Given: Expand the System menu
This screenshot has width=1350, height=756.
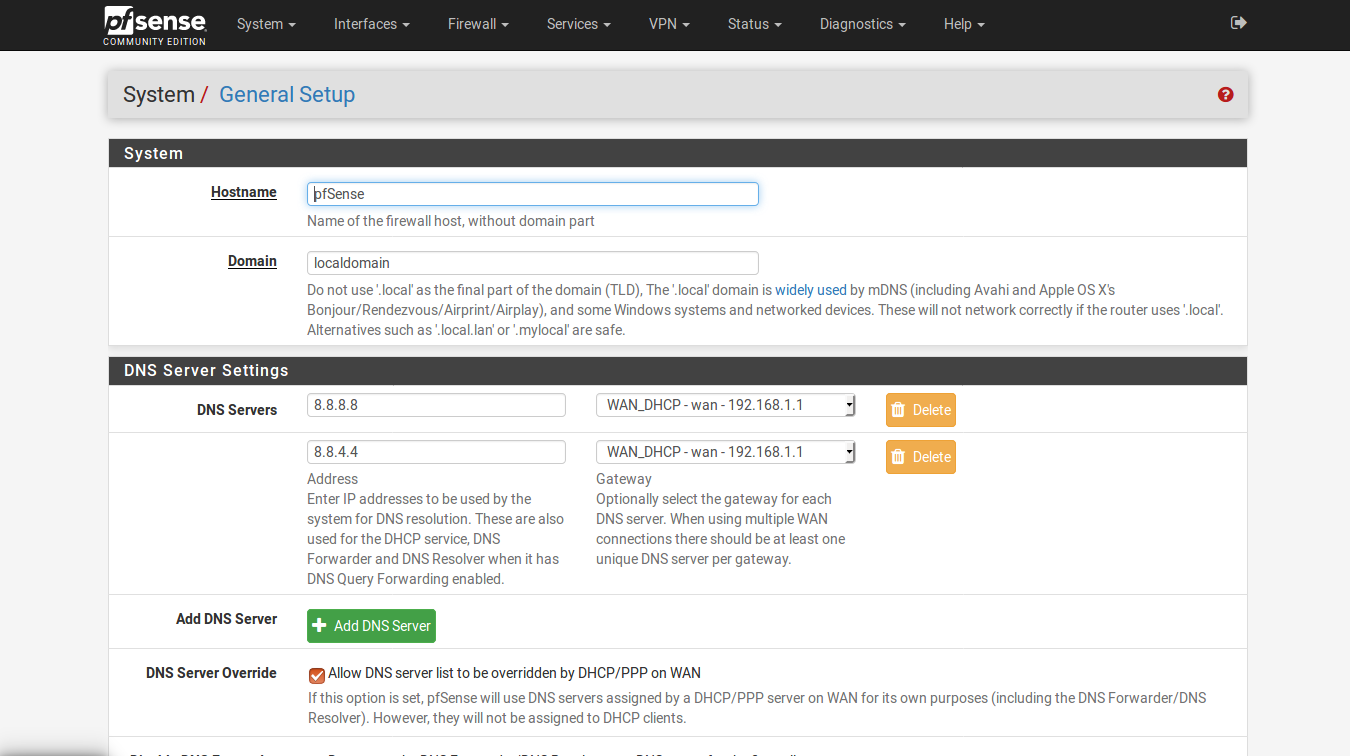Looking at the screenshot, I should pyautogui.click(x=266, y=24).
